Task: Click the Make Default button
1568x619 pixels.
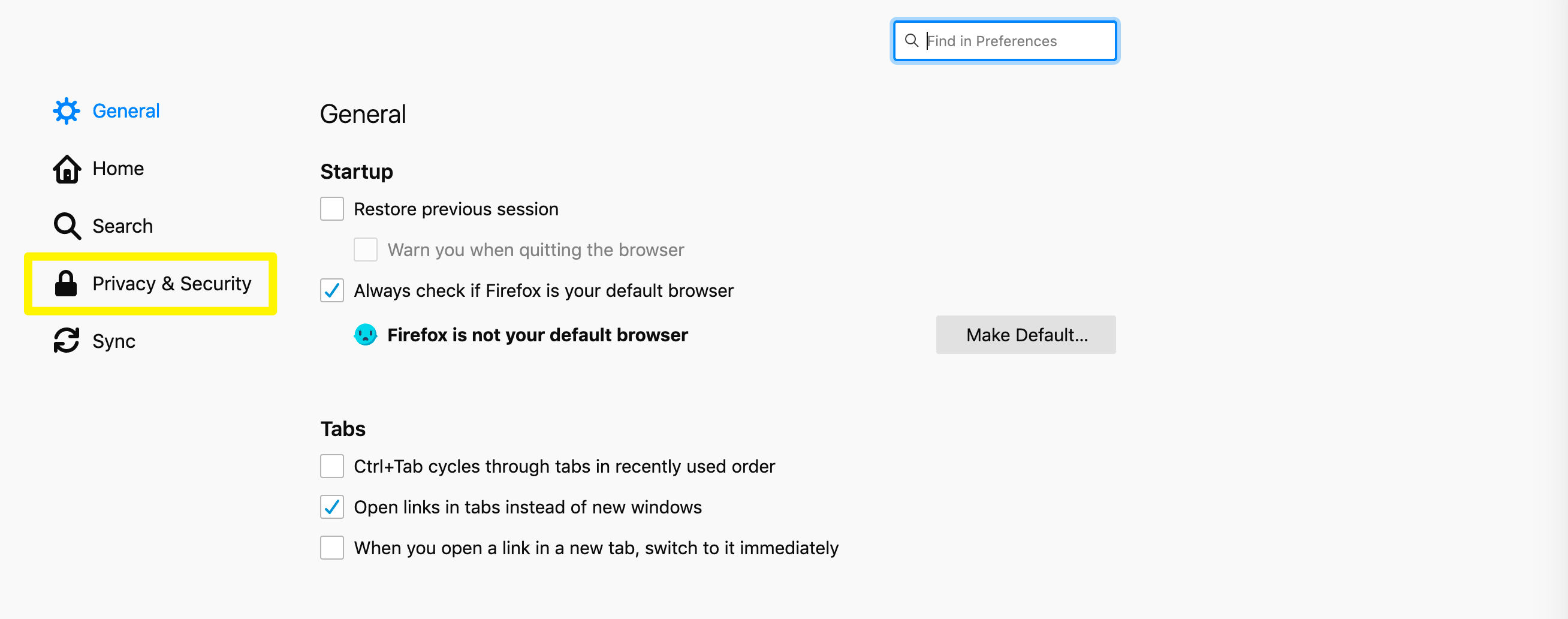Action: pos(1026,335)
